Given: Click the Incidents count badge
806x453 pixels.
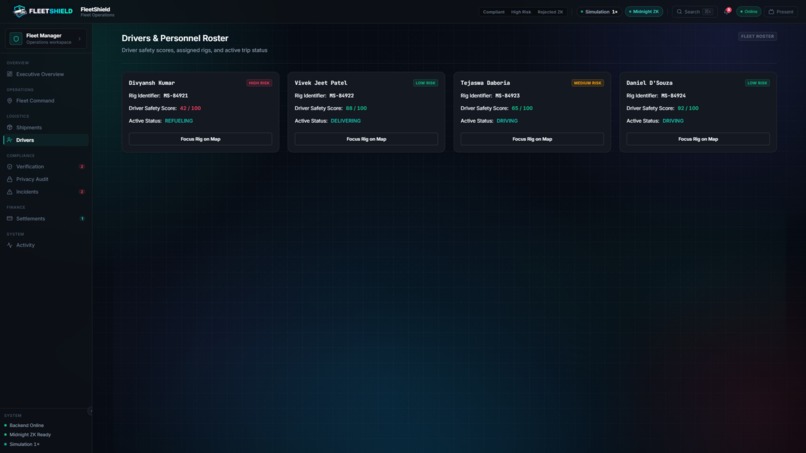Looking at the screenshot, I should tap(82, 192).
